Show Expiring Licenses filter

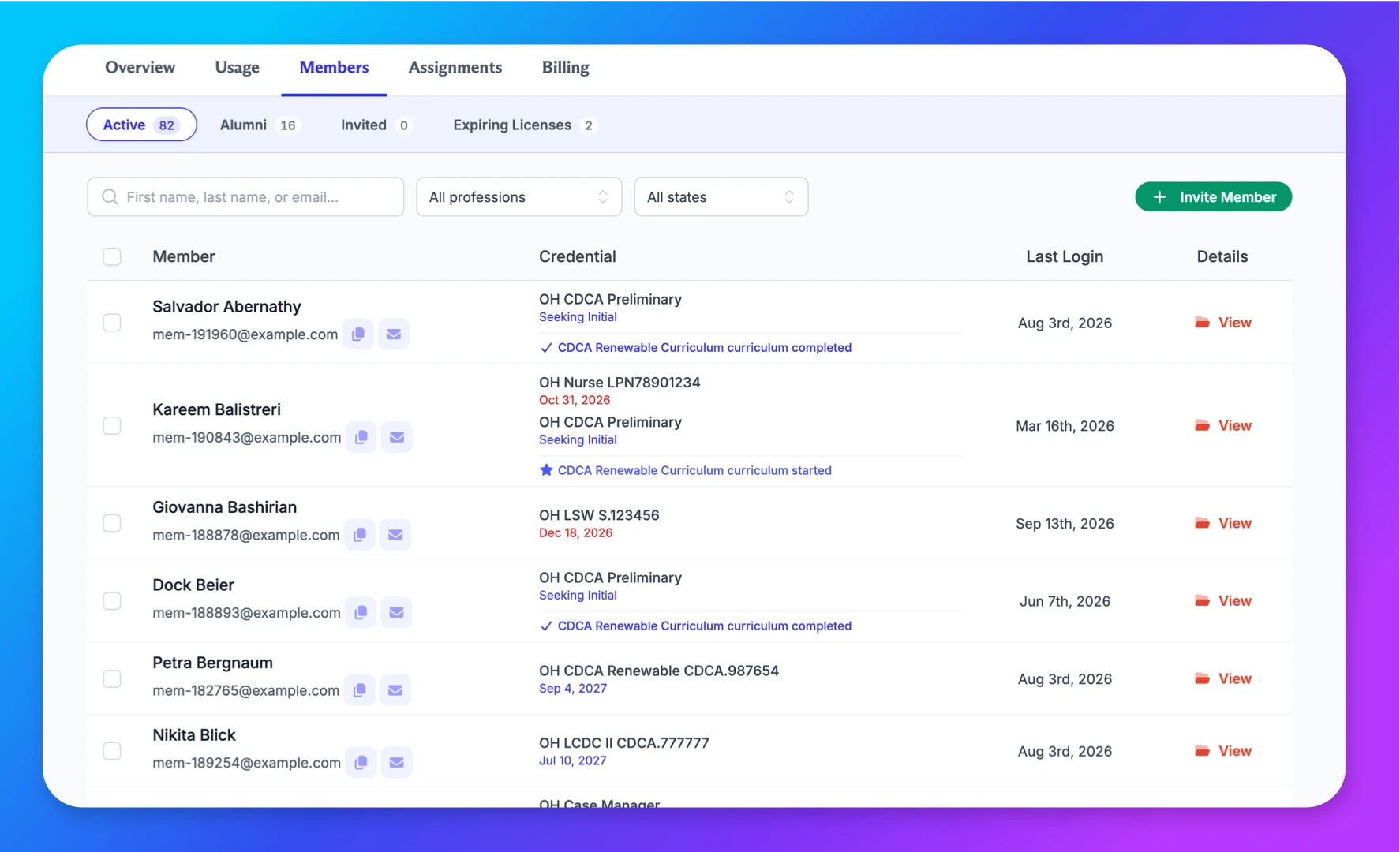point(526,125)
